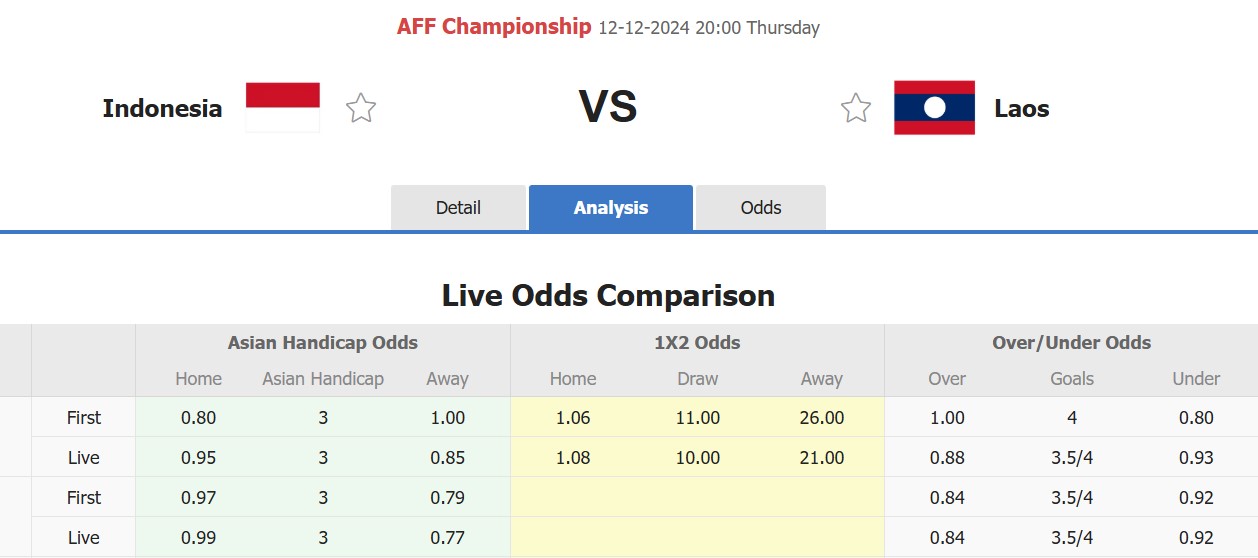Select the 26.00 away odds value
Image resolution: width=1258 pixels, height=558 pixels.
click(x=822, y=418)
